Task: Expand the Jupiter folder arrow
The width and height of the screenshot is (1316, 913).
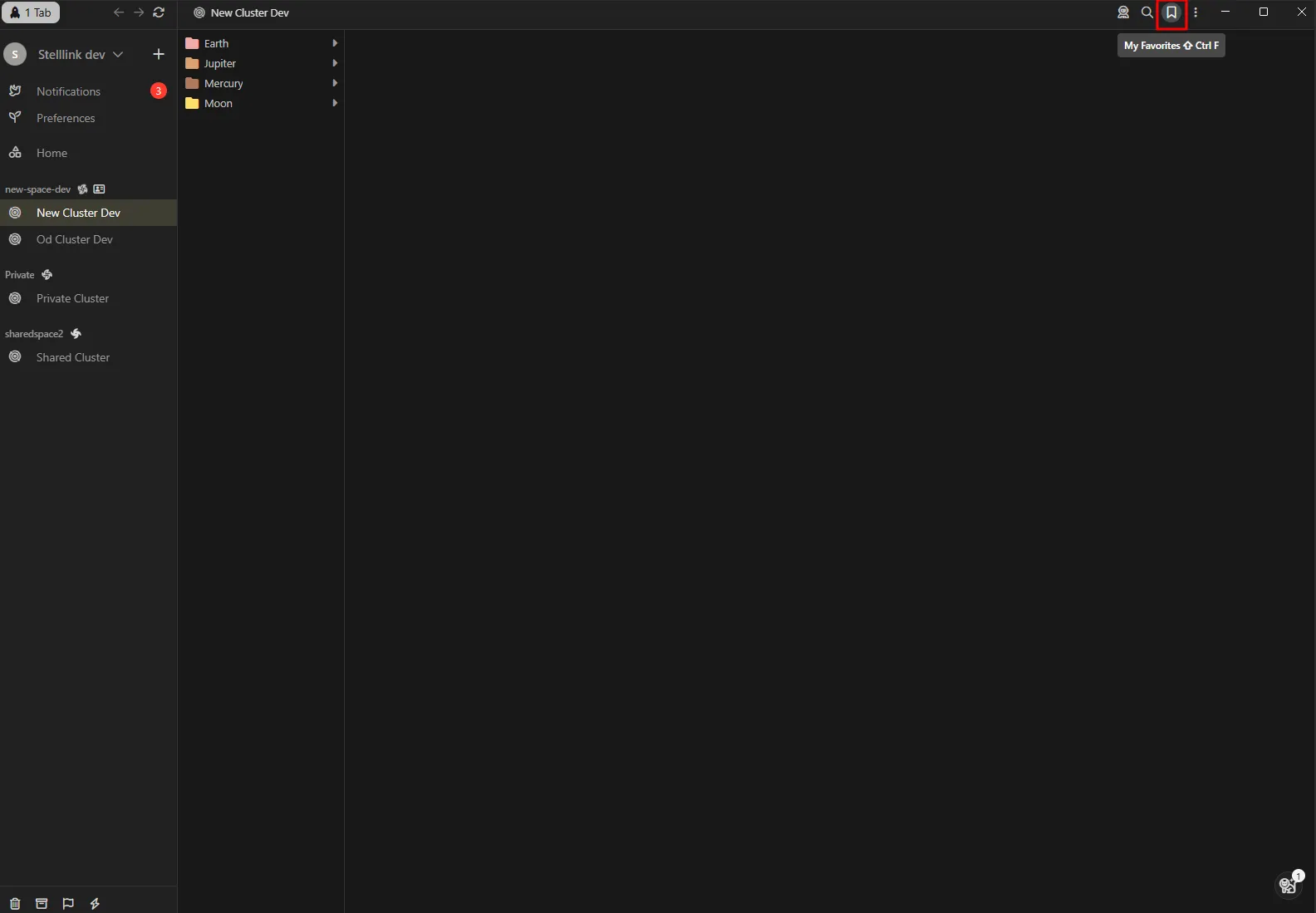Action: (x=335, y=63)
